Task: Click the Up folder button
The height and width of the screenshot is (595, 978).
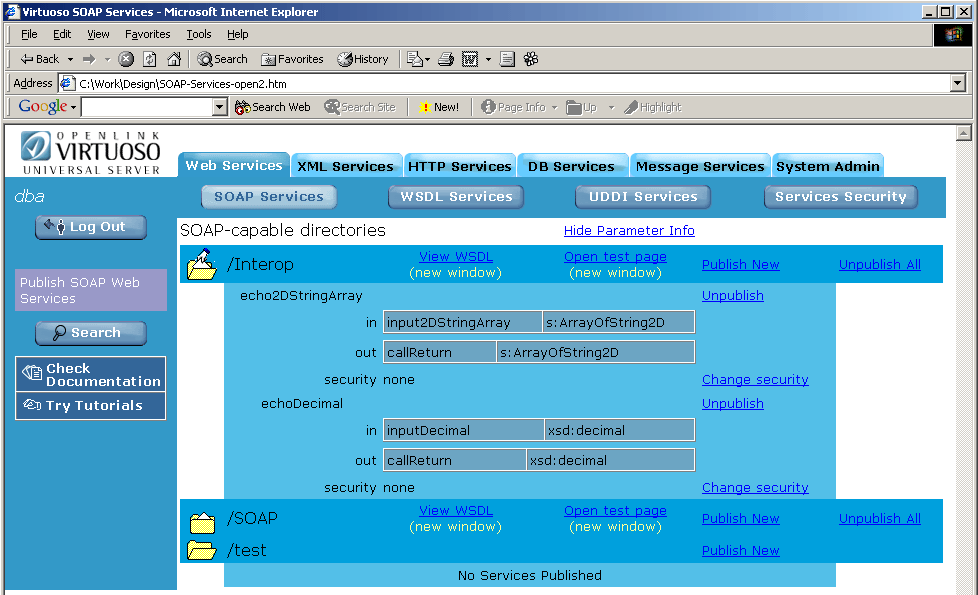Action: pos(582,107)
